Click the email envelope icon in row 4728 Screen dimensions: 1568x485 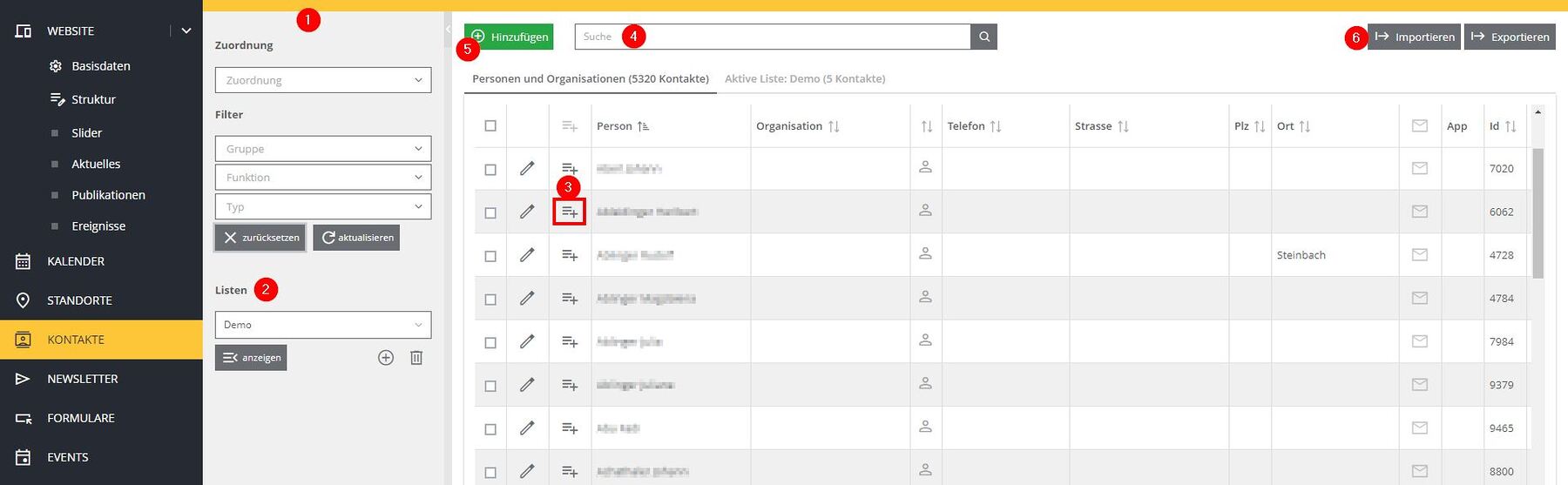[x=1419, y=255]
